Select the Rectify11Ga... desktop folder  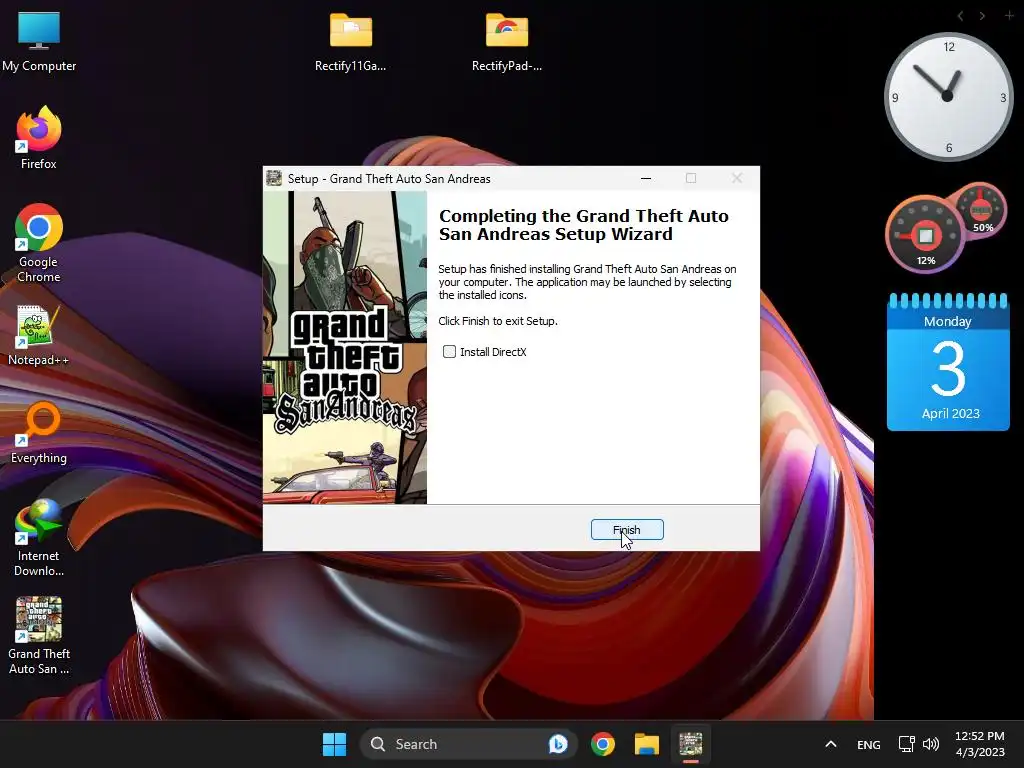click(x=351, y=41)
